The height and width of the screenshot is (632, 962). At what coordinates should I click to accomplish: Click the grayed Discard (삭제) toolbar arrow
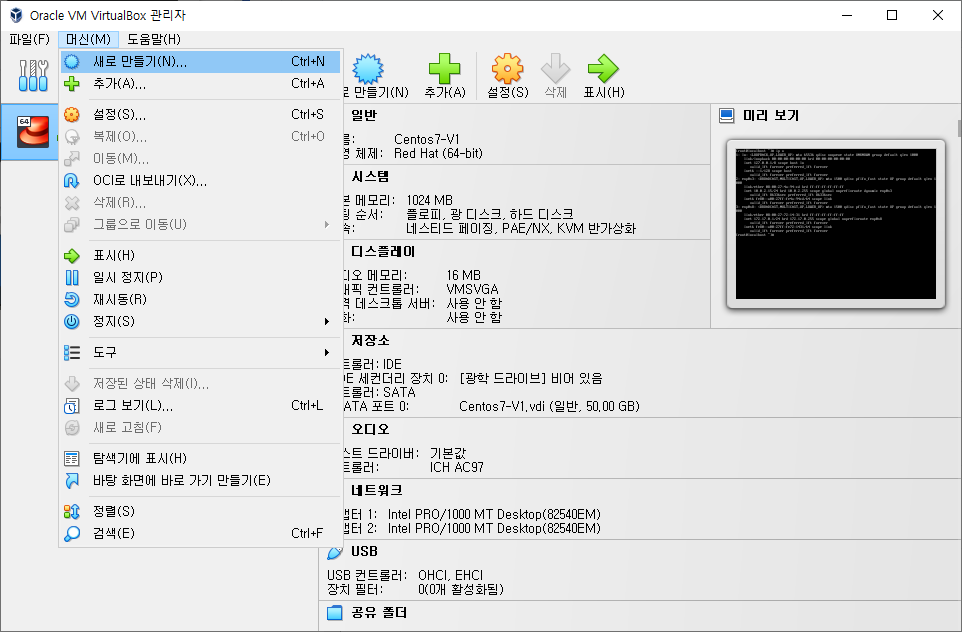coord(555,68)
